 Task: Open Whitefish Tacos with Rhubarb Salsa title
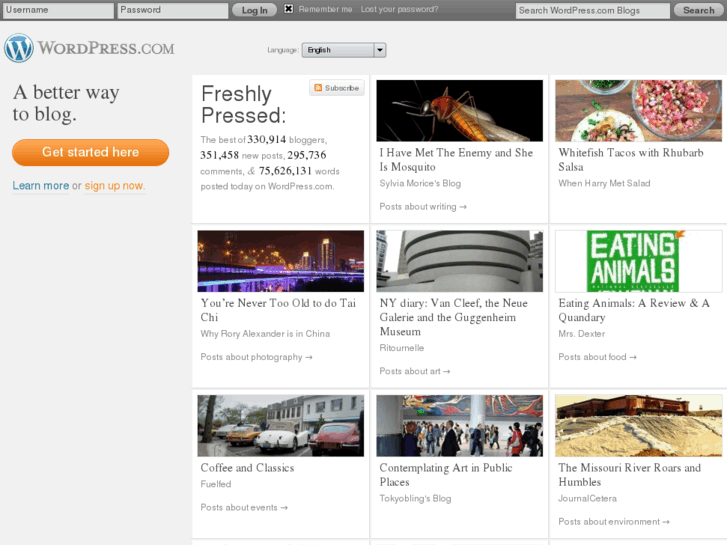click(x=631, y=160)
